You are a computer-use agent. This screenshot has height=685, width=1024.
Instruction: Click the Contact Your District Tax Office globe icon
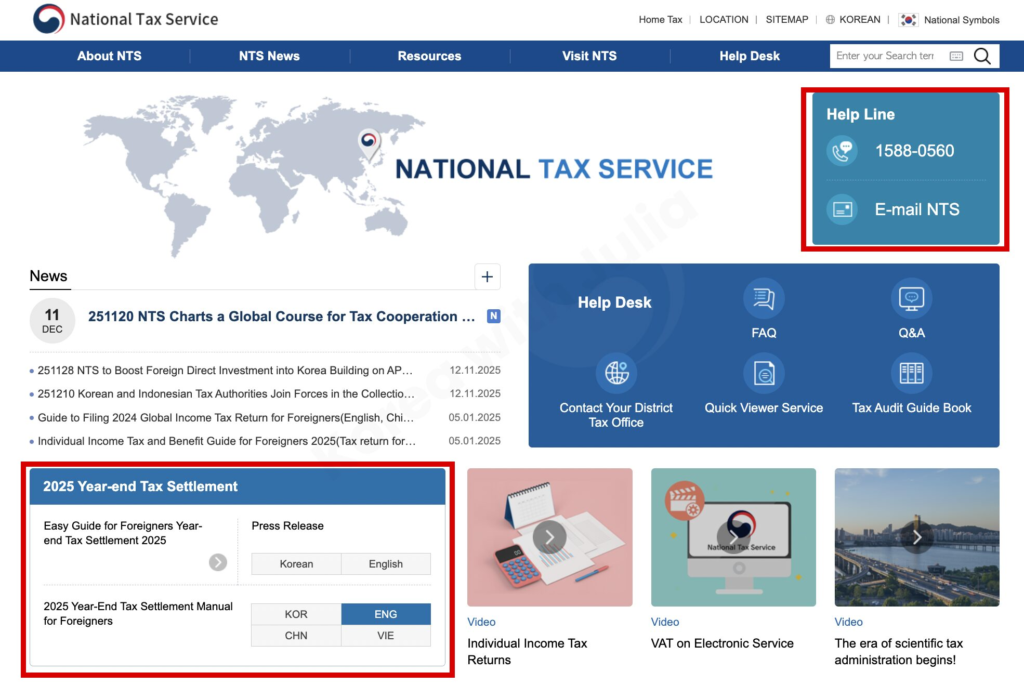click(x=616, y=373)
